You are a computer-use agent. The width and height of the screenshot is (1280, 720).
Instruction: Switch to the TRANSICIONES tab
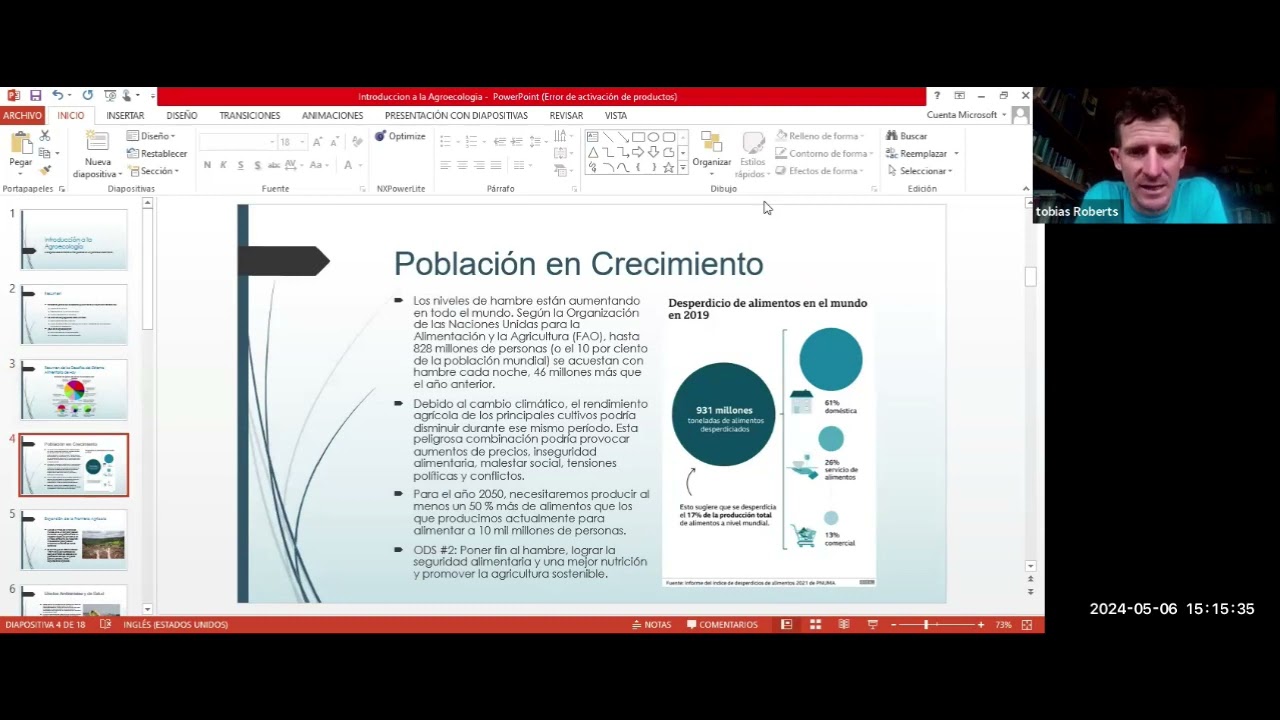[x=250, y=115]
